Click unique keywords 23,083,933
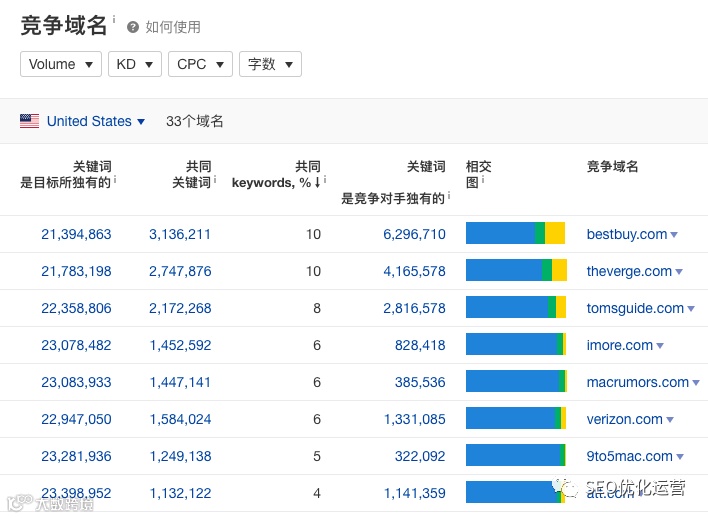Viewport: 708px width, 518px height. tap(76, 383)
